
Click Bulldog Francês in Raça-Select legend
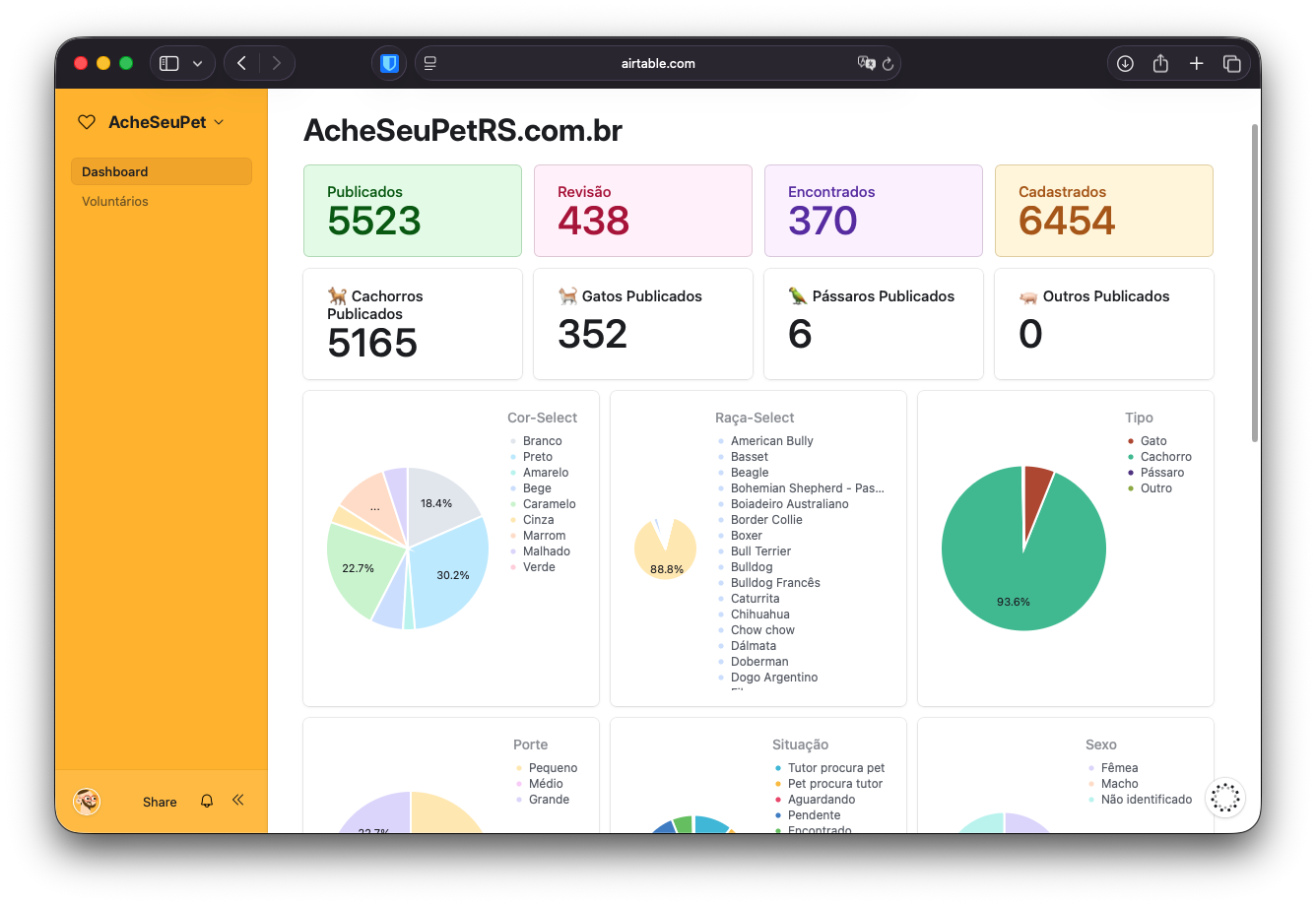click(x=775, y=583)
